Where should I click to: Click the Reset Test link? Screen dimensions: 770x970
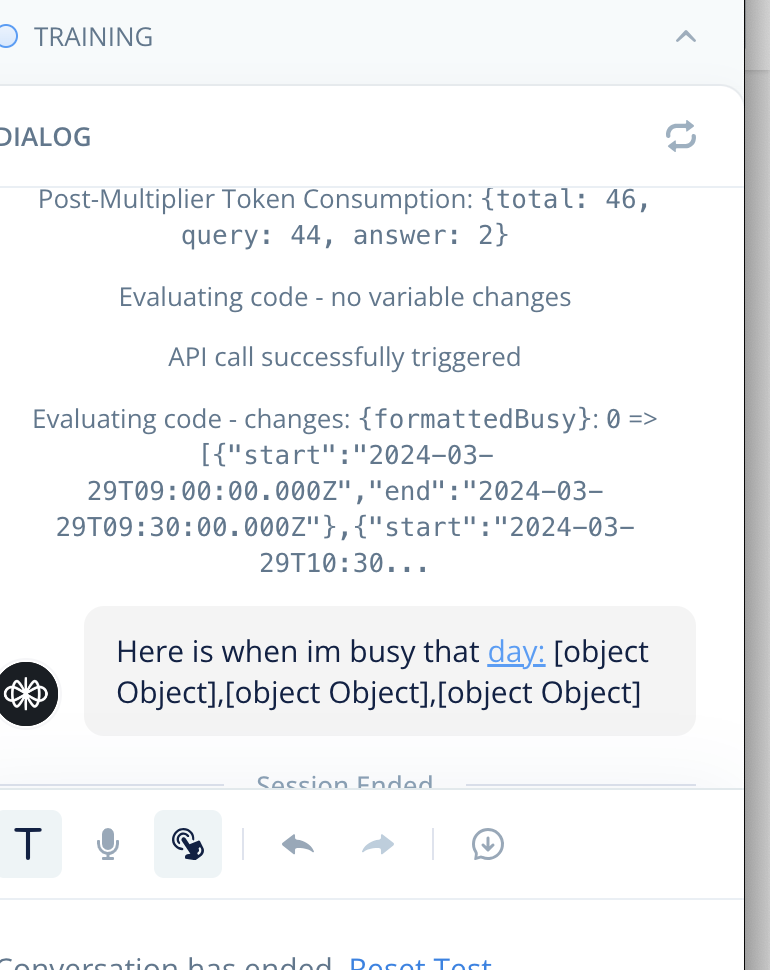421,964
